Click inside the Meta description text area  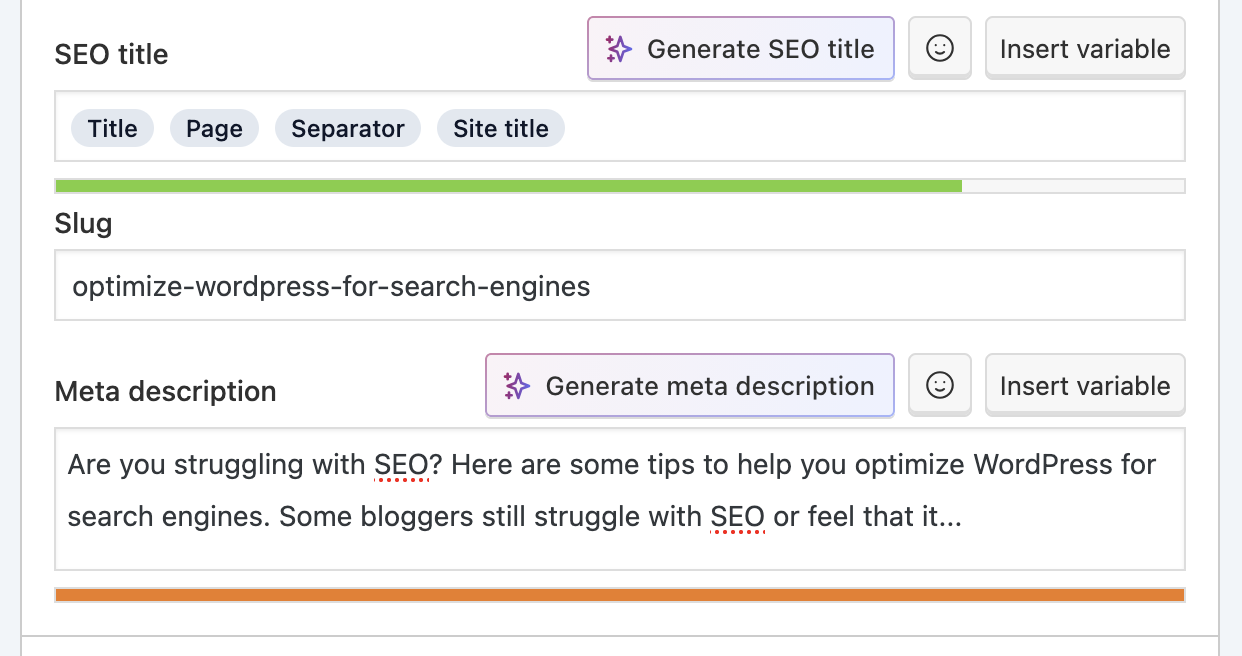pos(620,499)
